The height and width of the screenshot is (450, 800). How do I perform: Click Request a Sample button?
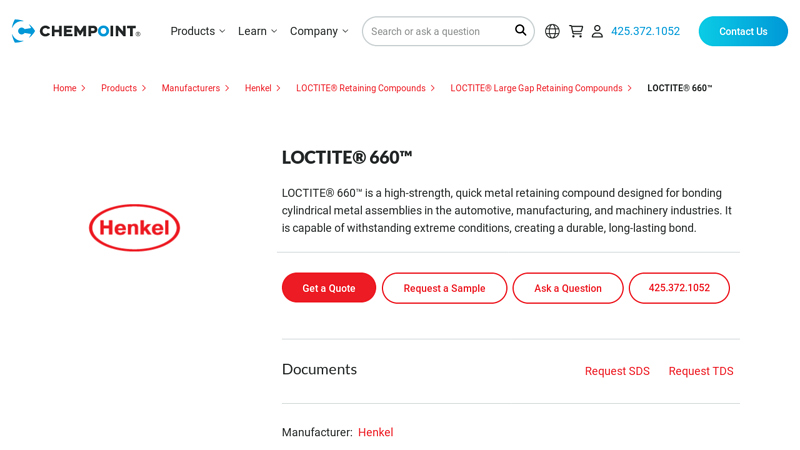[x=444, y=288]
